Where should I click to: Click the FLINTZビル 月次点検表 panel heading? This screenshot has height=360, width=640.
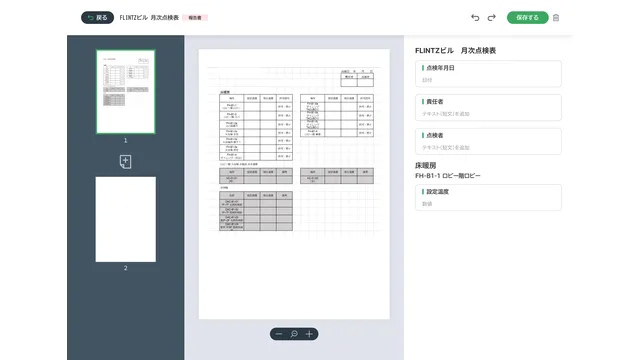click(x=456, y=51)
